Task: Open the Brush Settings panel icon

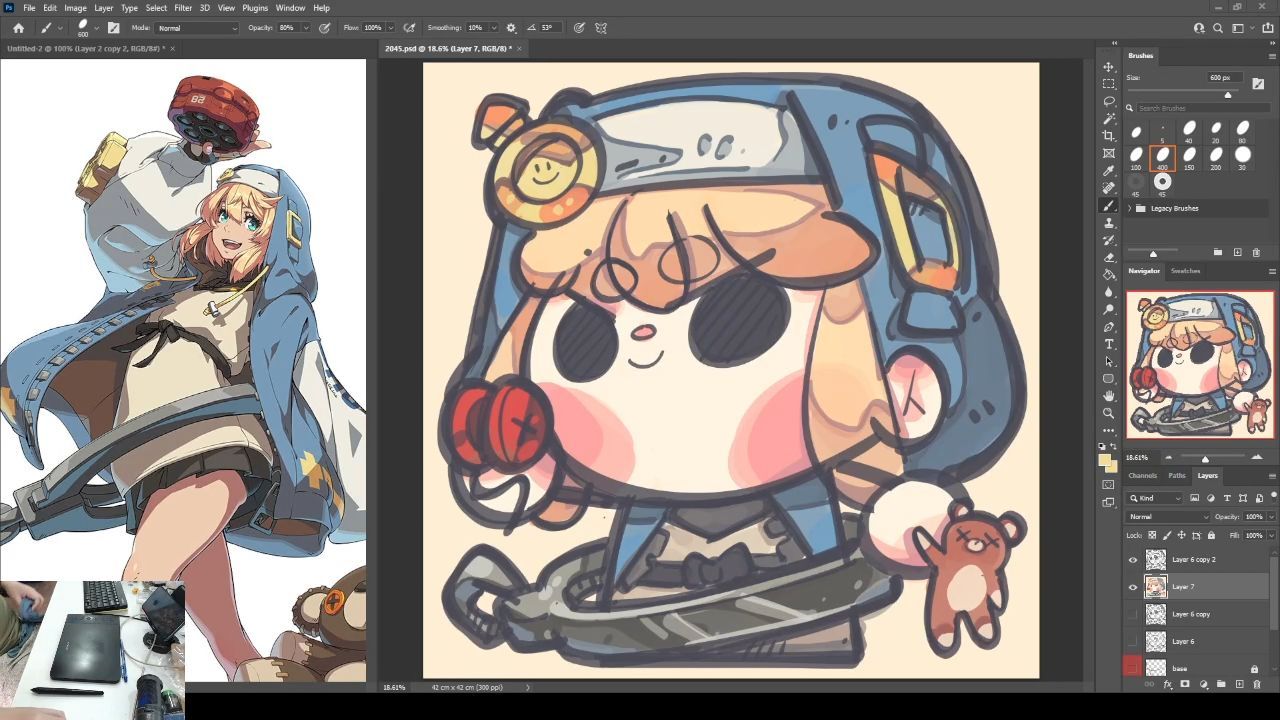Action: point(113,28)
